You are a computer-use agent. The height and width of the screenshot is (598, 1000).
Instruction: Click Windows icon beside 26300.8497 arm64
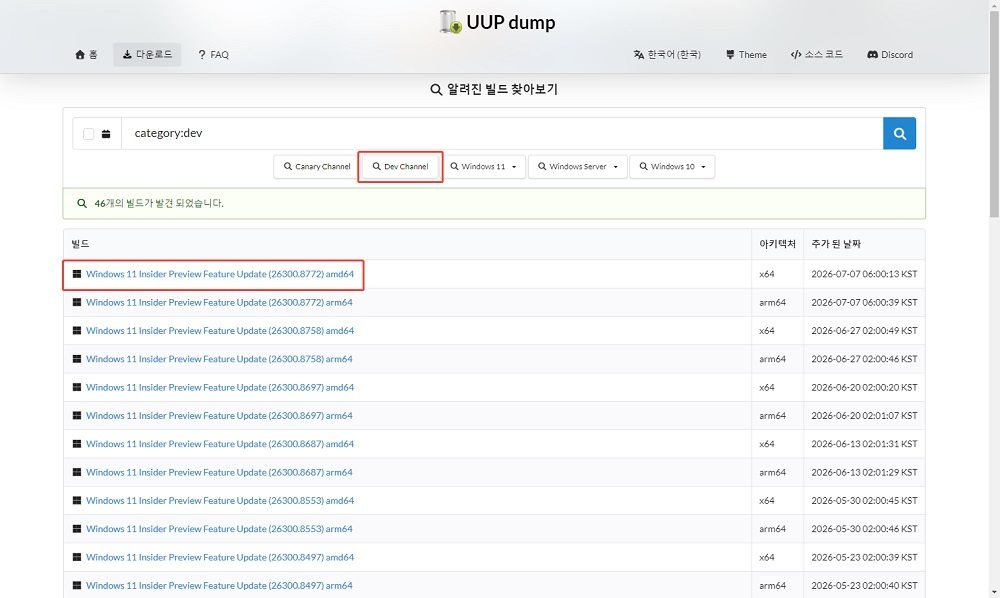tap(77, 585)
